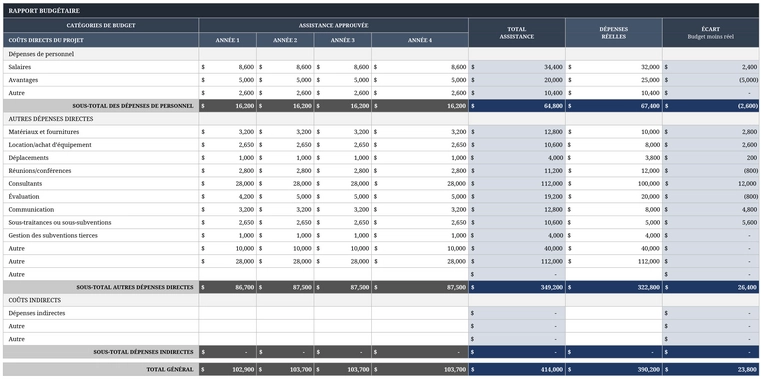Select the ÉCART Budget moins réel header

click(x=710, y=33)
